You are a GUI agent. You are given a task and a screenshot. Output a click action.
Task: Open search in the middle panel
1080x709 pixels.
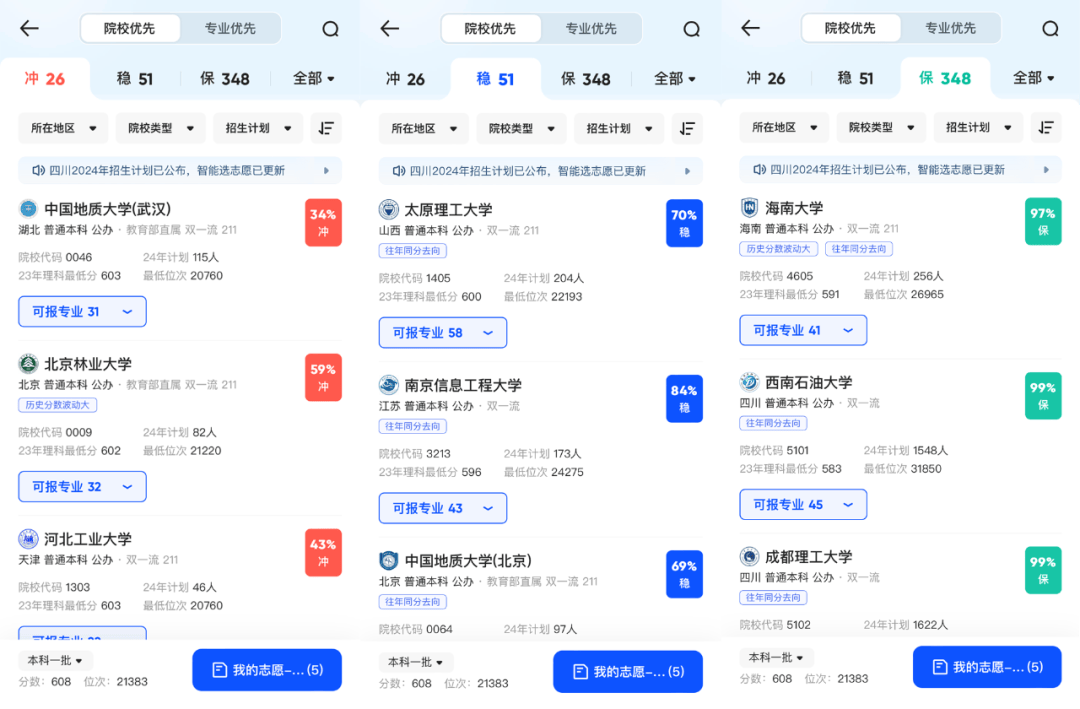tap(692, 29)
